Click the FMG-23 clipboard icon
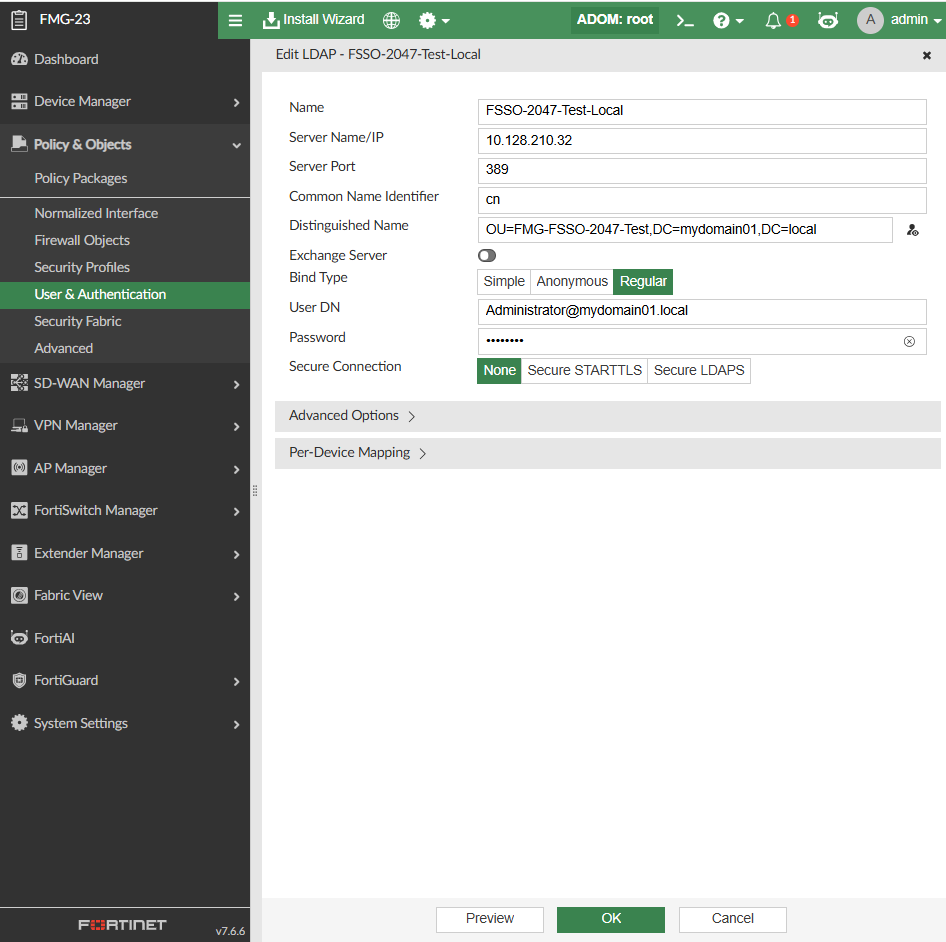This screenshot has width=946, height=942. (19, 20)
